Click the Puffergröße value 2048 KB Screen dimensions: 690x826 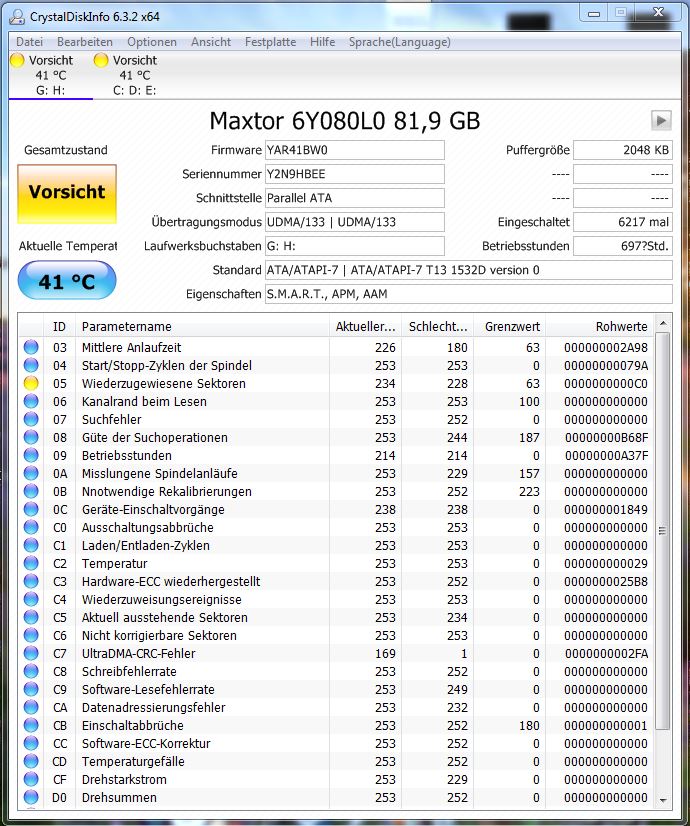[x=623, y=150]
